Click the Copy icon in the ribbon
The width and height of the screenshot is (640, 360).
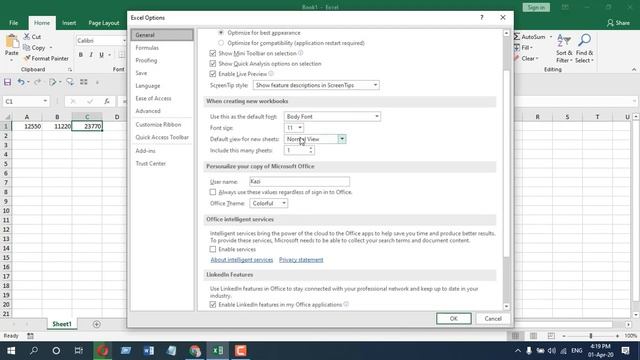[27, 47]
